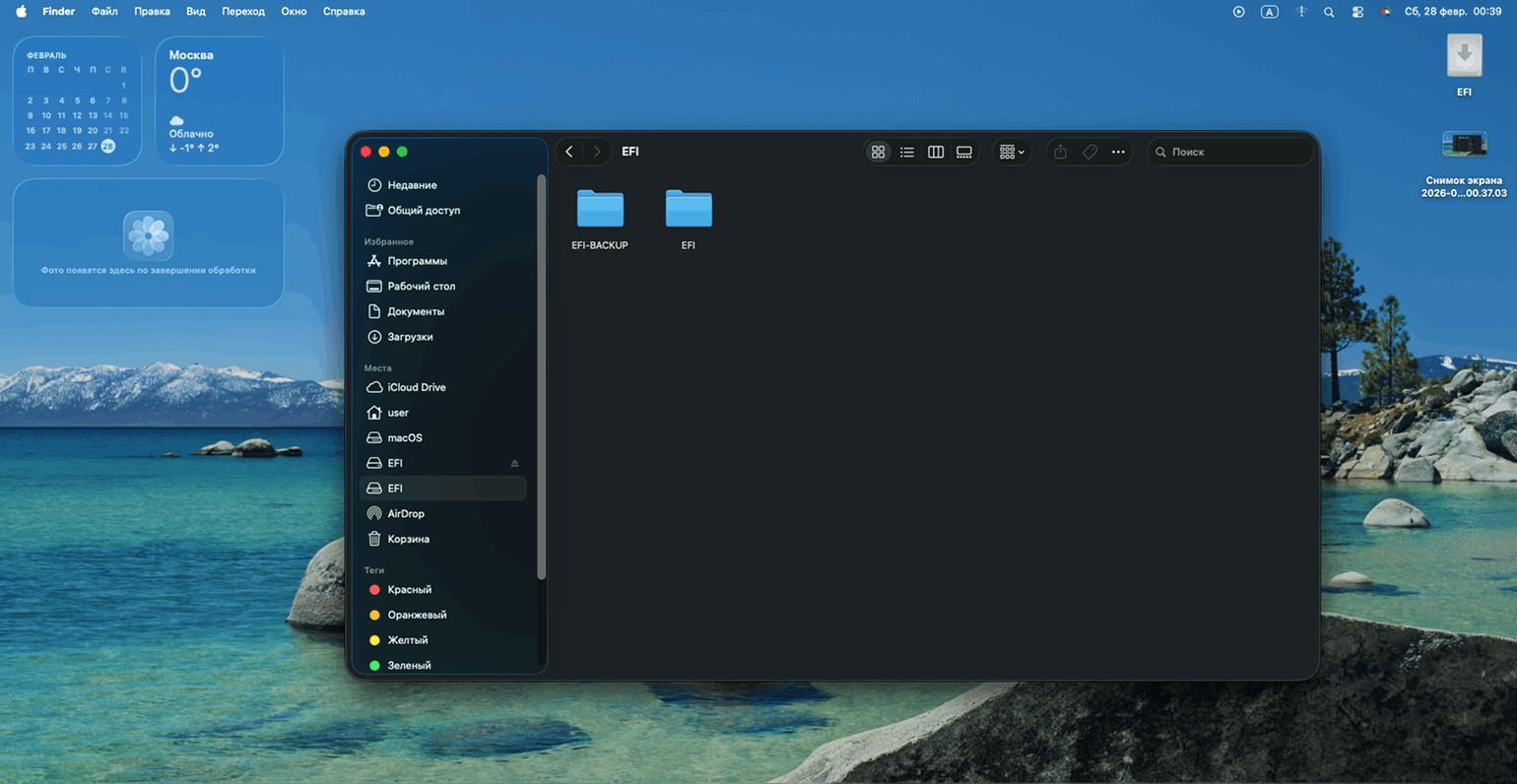Open Рабочий стол in the sidebar
This screenshot has height=784, width=1517.
pos(443,286)
